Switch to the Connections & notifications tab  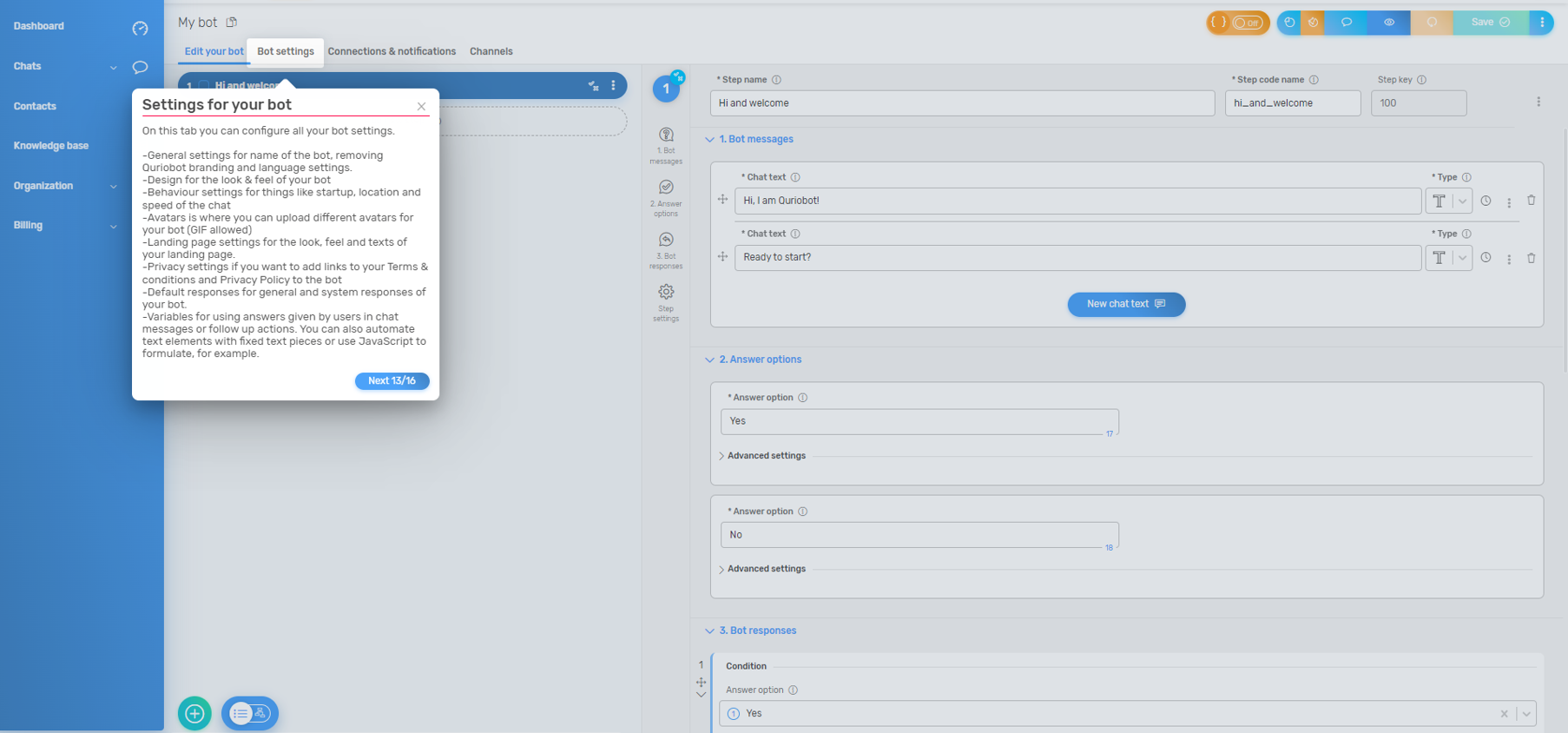click(392, 51)
